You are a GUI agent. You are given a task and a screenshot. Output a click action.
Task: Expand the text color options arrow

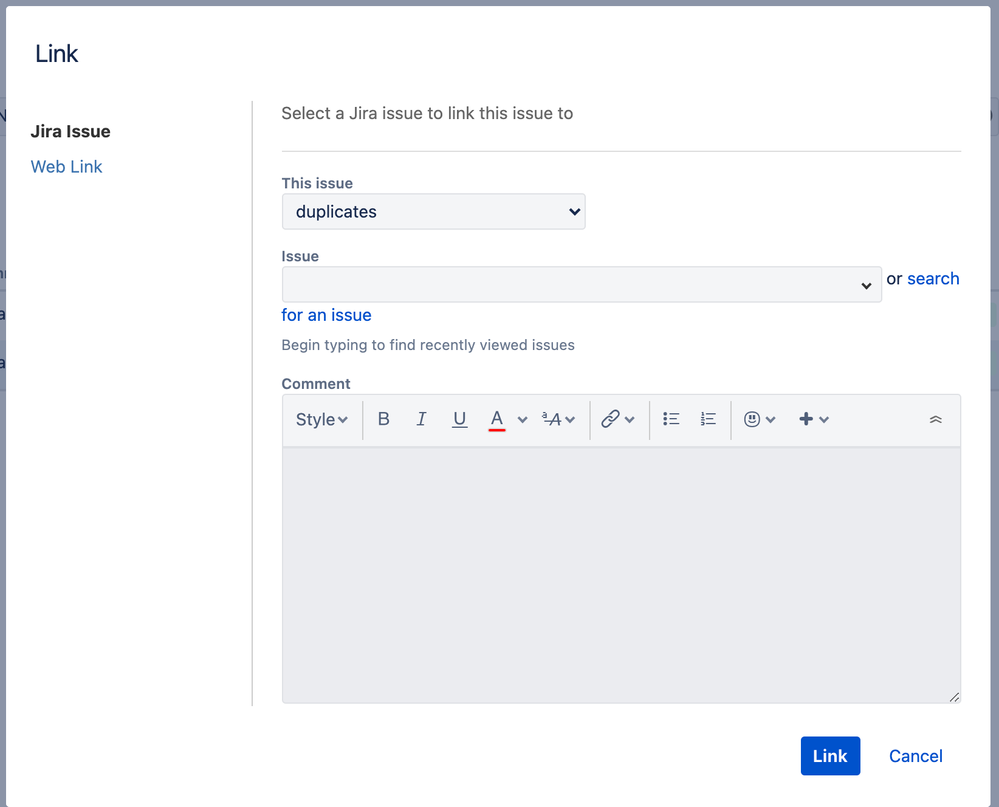(522, 420)
